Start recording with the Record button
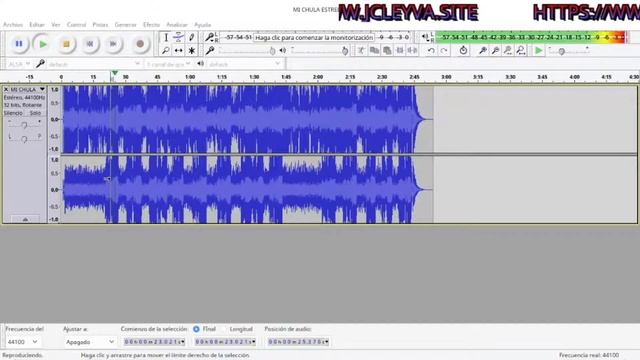Screen dimensions: 640x360 click(x=140, y=44)
